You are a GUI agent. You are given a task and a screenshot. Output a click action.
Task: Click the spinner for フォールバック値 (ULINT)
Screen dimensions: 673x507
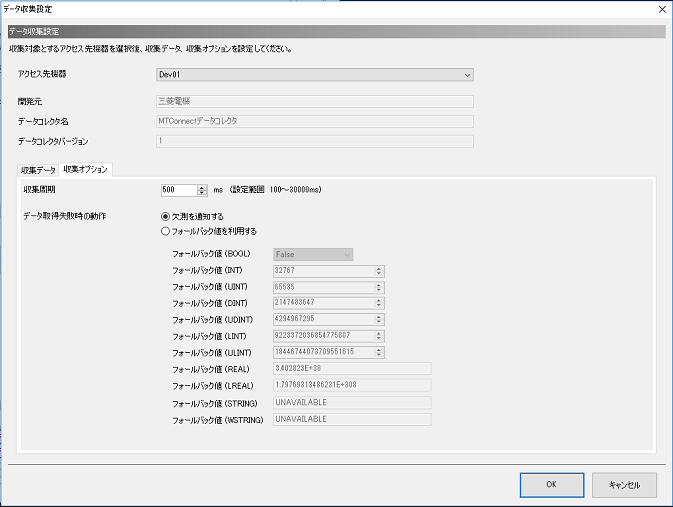[379, 352]
